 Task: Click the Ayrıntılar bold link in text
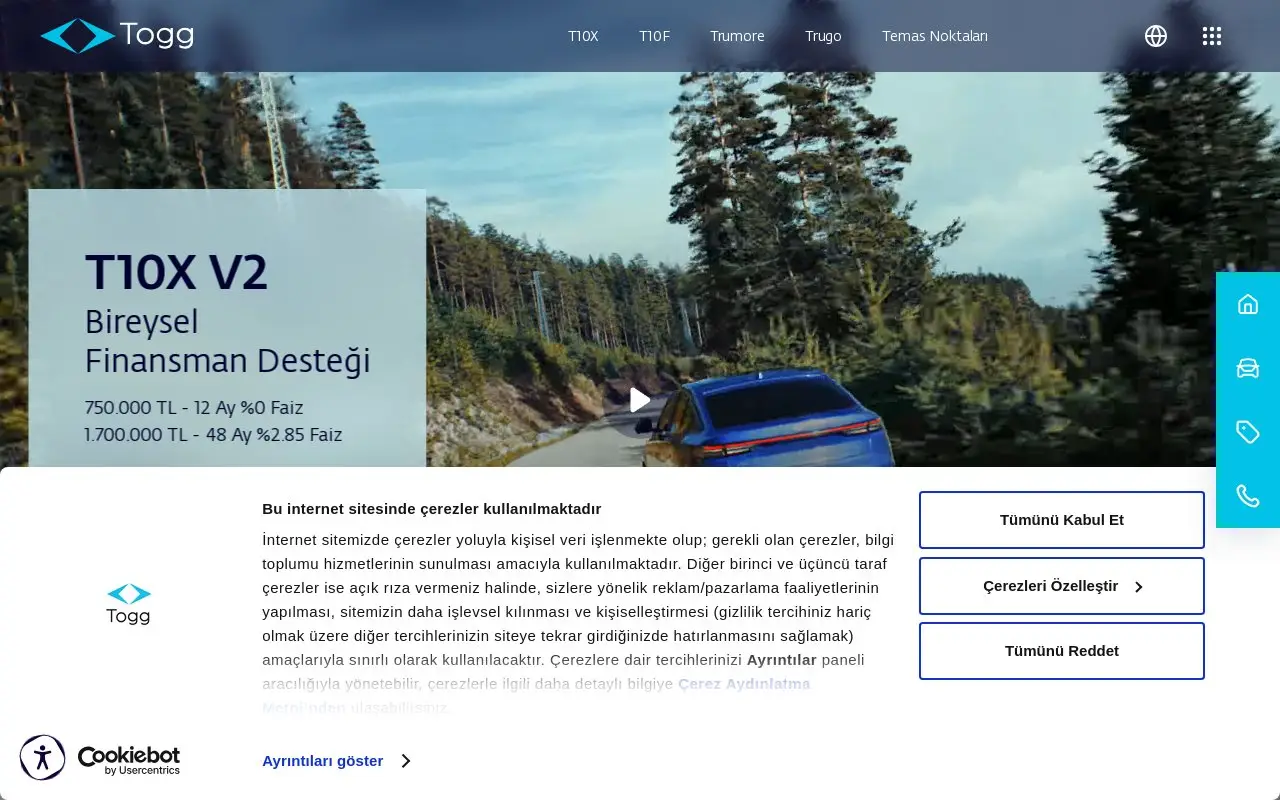click(782, 660)
